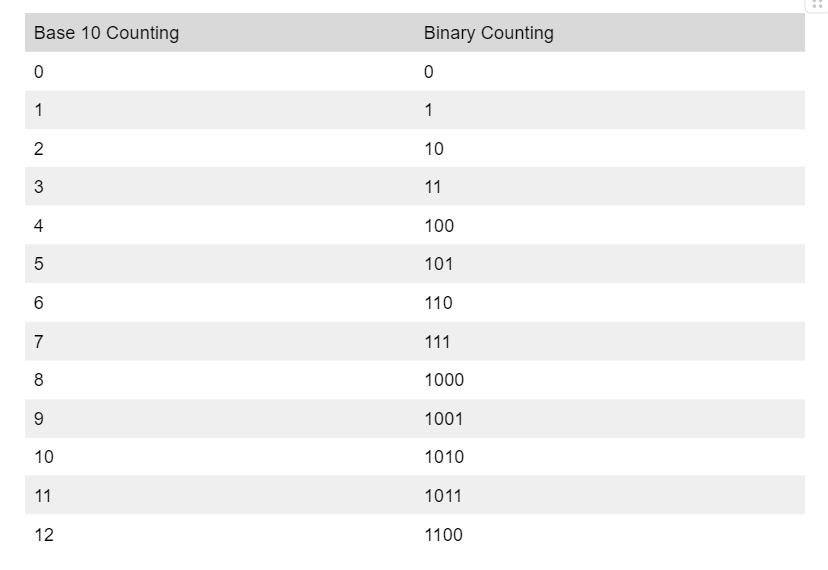Click base 10 number 7

39,342
